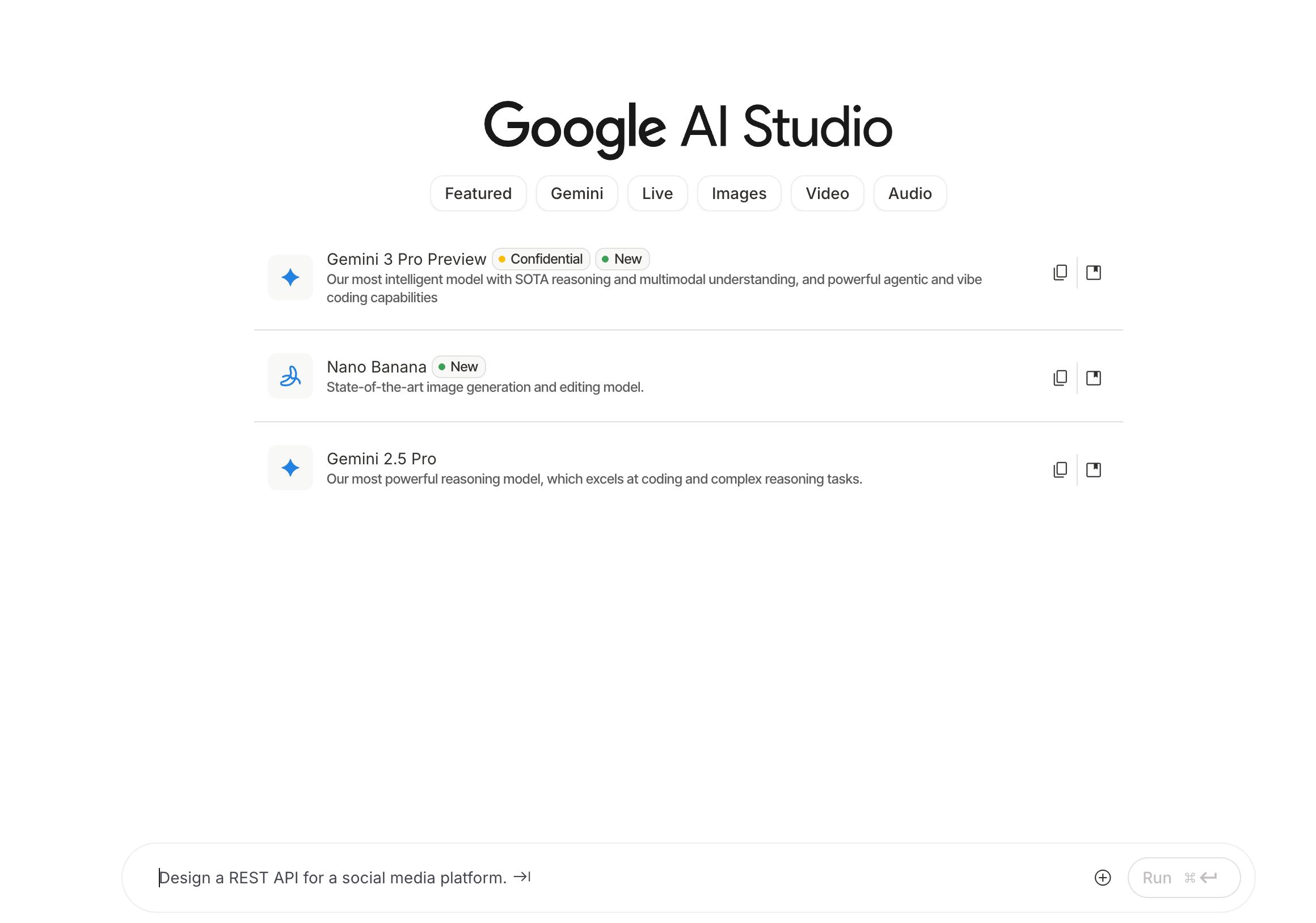Open Gemini 3 Pro Preview docs icon
This screenshot has width=1316, height=923.
click(x=1093, y=273)
